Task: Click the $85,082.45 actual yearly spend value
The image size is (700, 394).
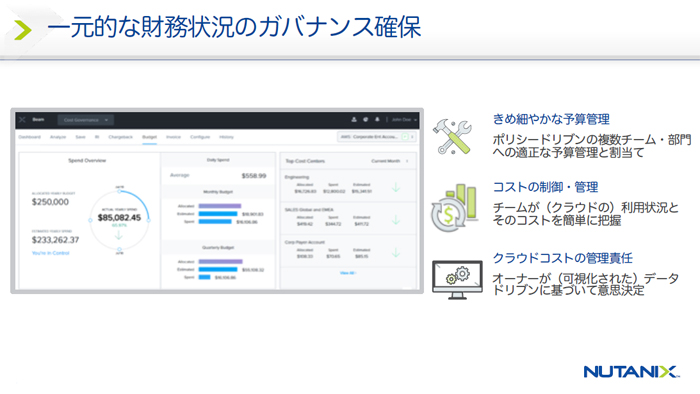Action: (x=119, y=218)
